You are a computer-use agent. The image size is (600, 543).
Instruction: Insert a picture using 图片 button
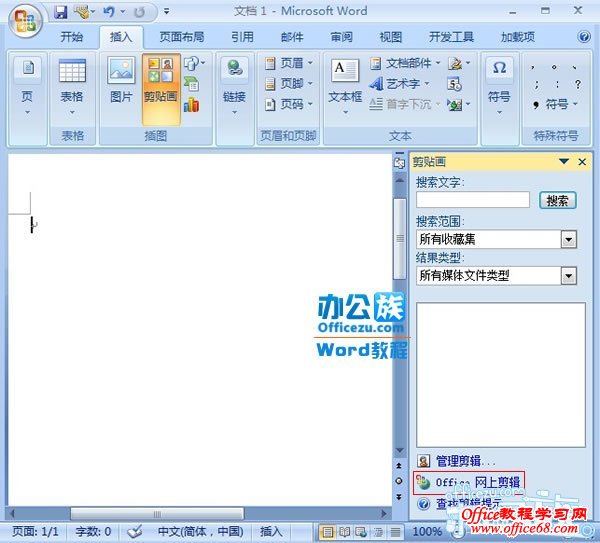click(121, 82)
